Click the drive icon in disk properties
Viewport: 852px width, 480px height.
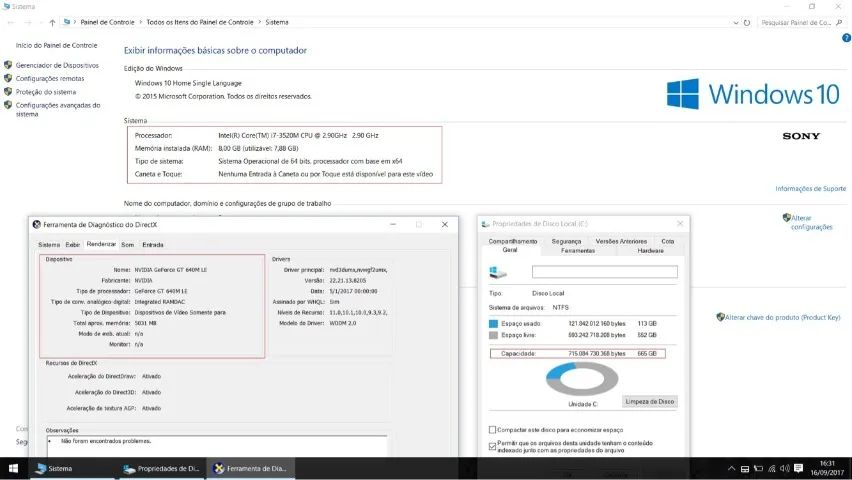498,272
